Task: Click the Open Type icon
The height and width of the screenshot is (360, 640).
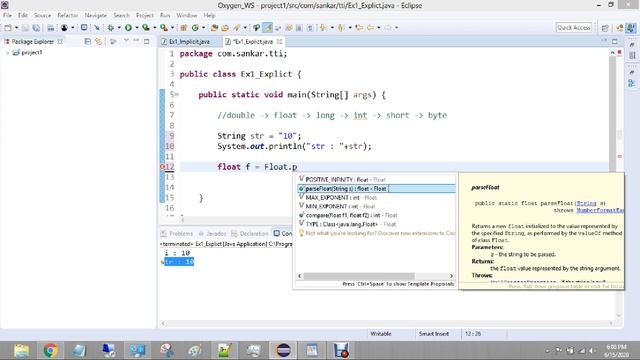Action: coord(214,28)
